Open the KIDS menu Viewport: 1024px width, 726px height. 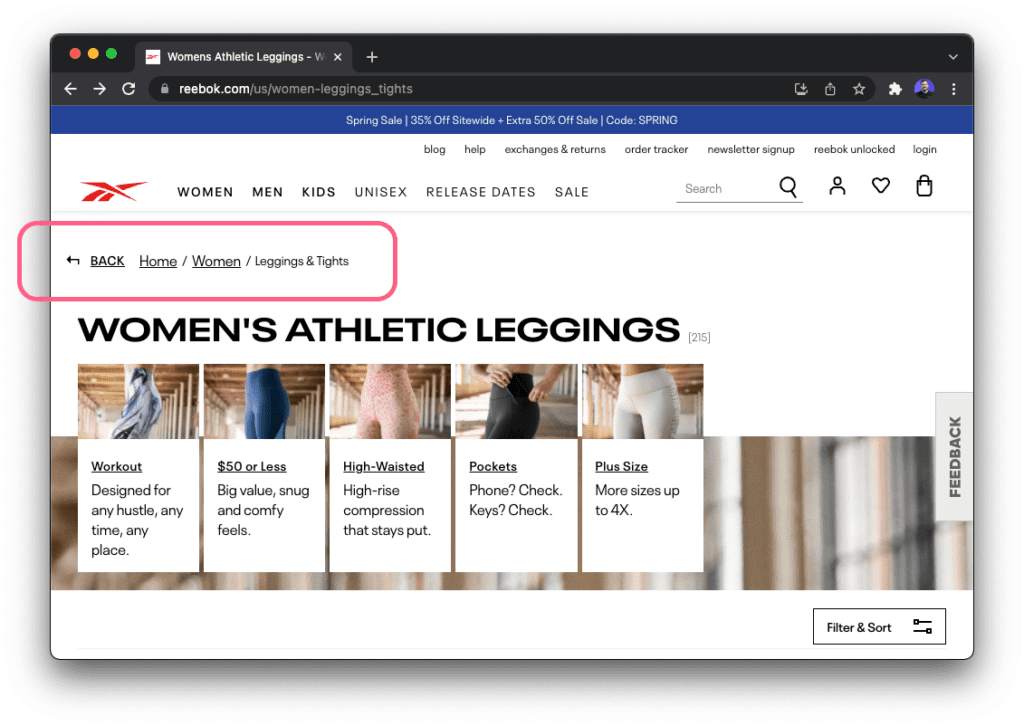(x=319, y=192)
